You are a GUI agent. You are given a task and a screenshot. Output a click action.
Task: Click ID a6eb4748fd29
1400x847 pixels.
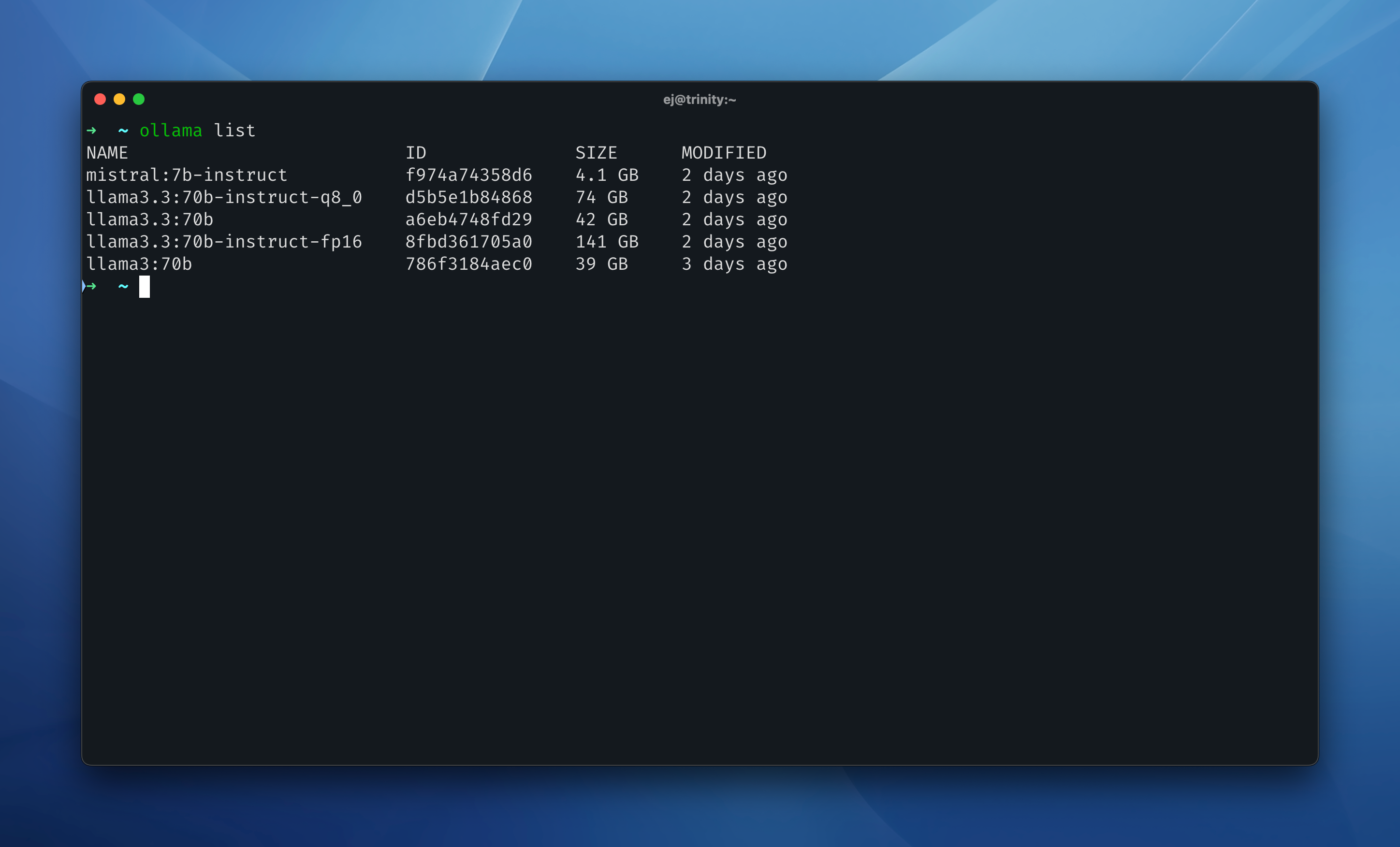[469, 219]
